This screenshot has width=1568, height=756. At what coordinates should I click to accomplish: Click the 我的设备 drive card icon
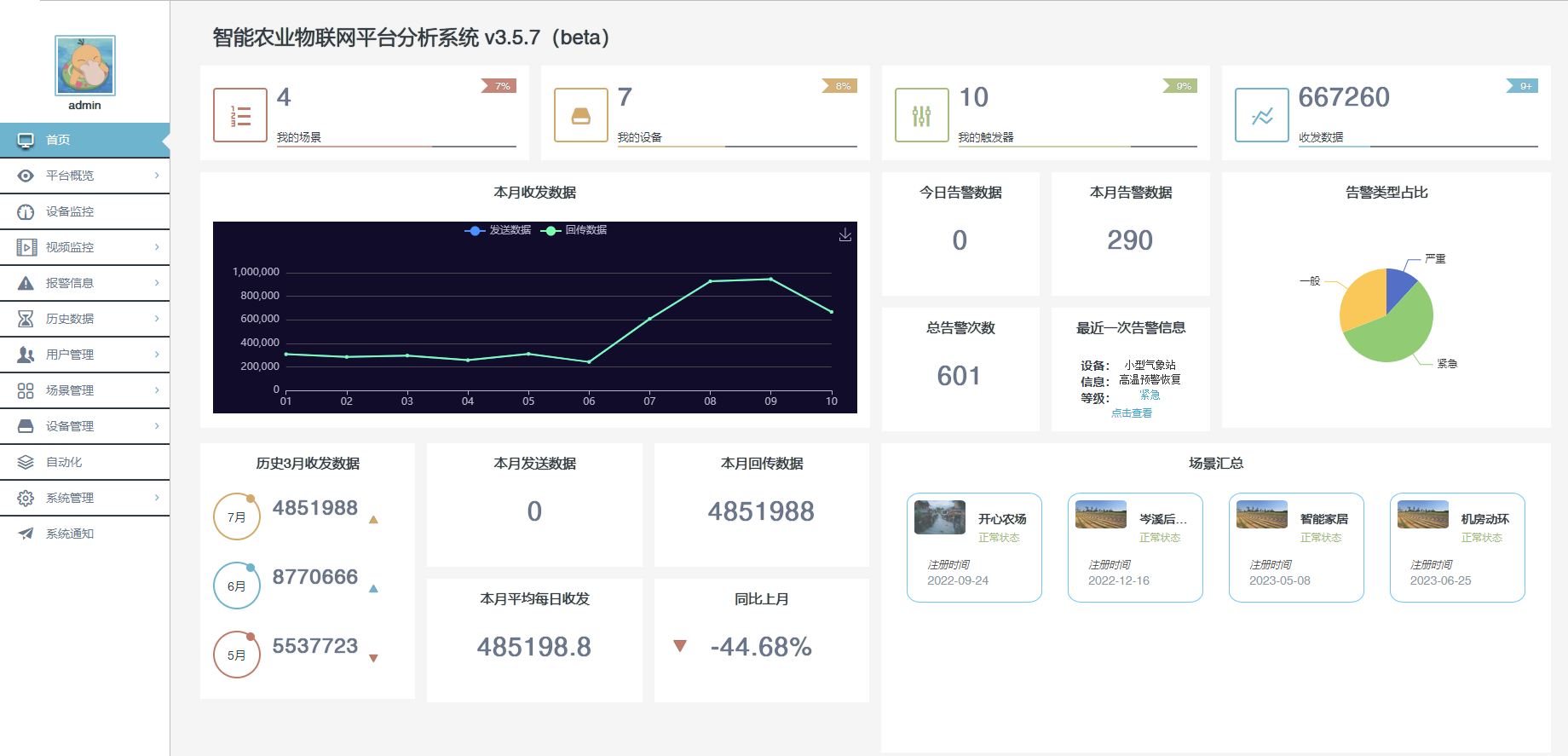[x=581, y=115]
